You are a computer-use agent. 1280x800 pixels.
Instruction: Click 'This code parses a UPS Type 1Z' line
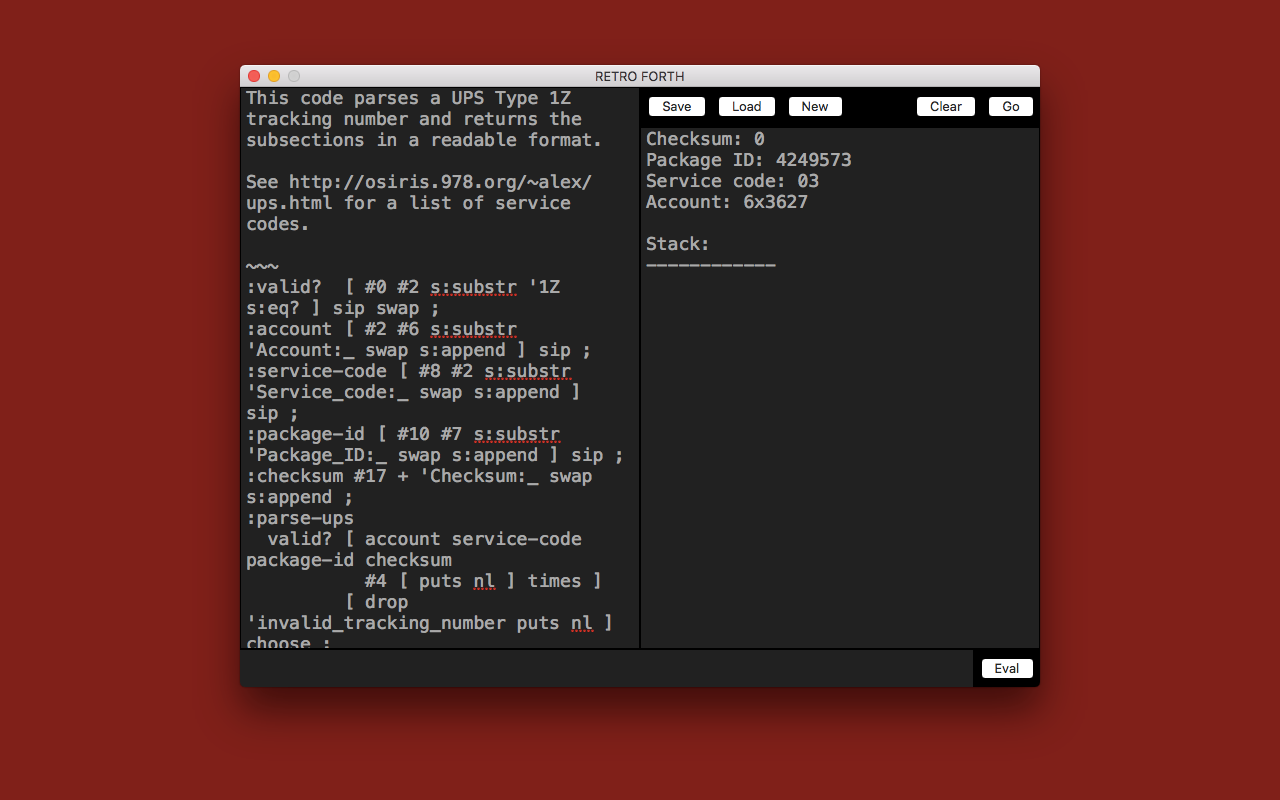point(408,98)
